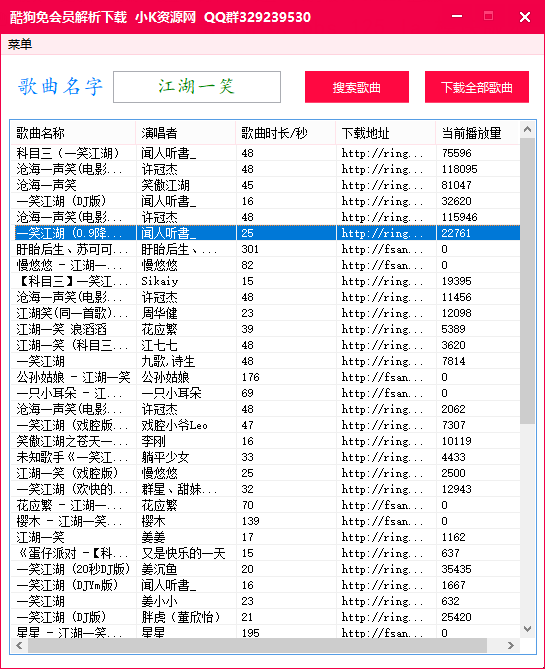Click the 下载全部歌曲 button
Viewport: 545px width, 669px height.
tap(477, 87)
